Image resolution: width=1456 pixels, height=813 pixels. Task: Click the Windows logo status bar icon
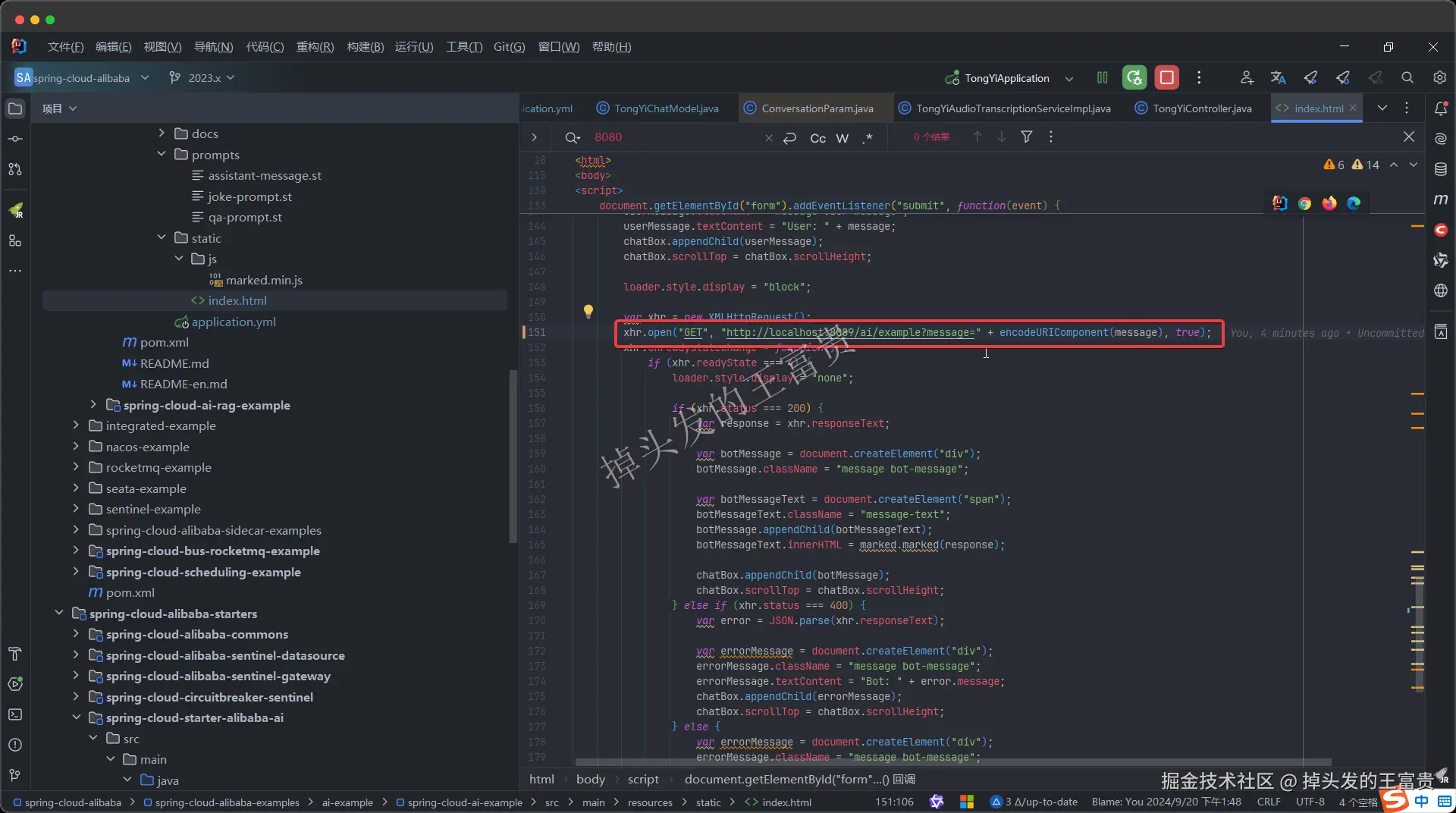pos(966,802)
